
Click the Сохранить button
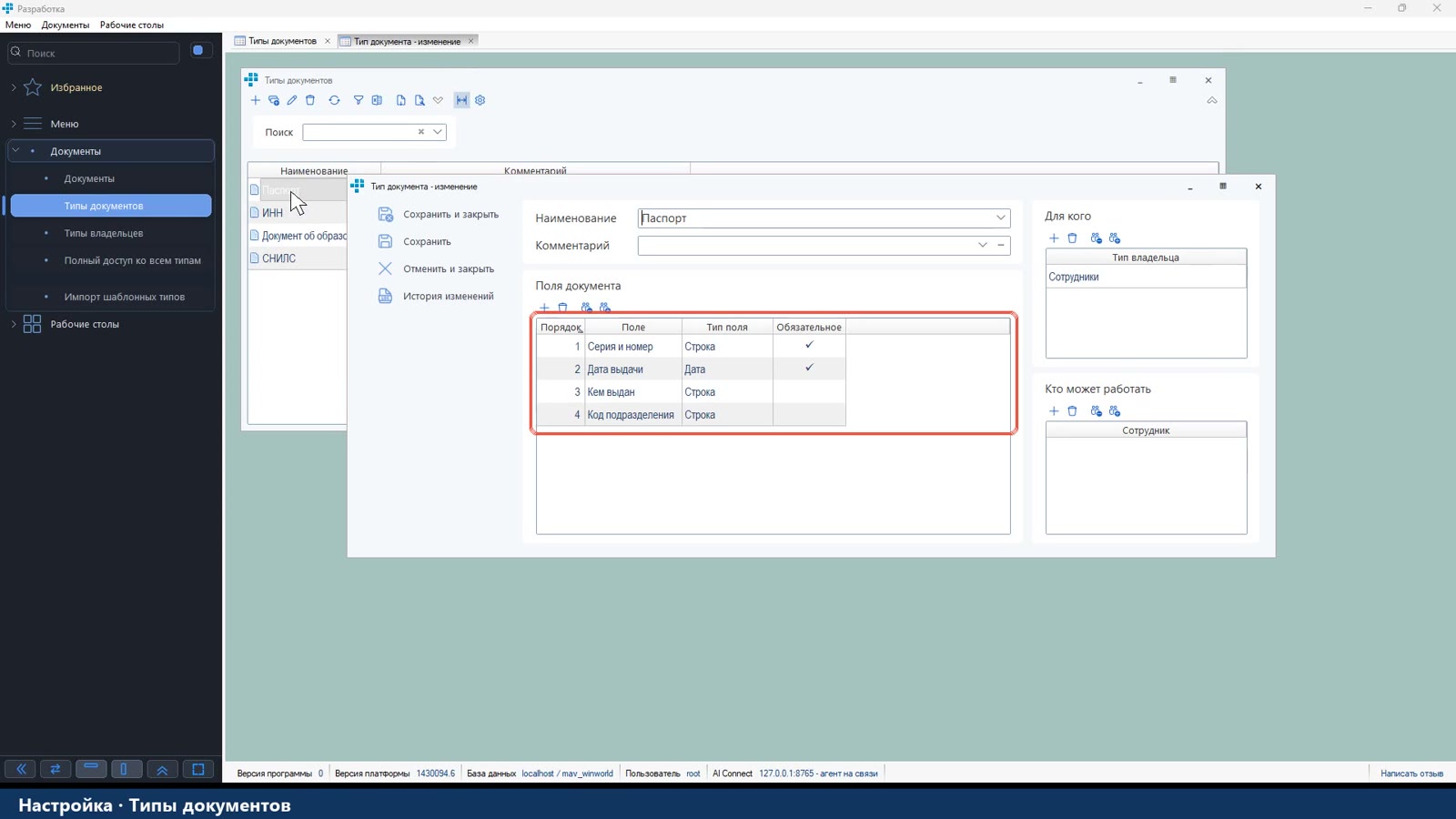415,241
